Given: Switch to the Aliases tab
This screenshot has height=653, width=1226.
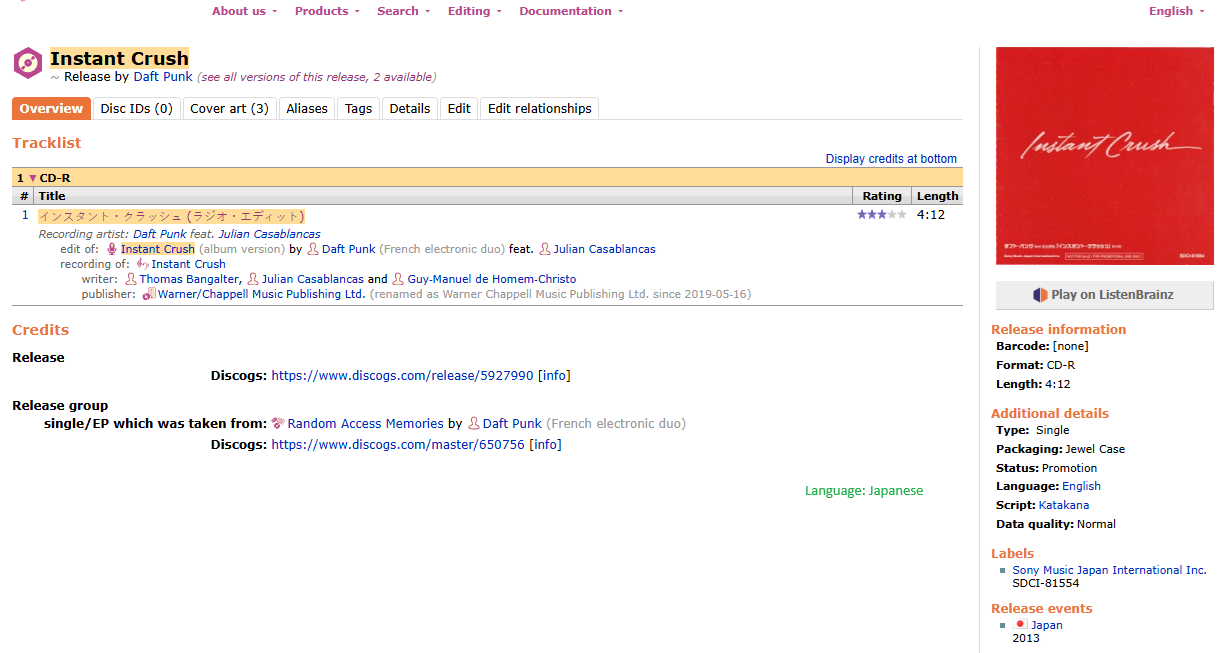Looking at the screenshot, I should [307, 108].
